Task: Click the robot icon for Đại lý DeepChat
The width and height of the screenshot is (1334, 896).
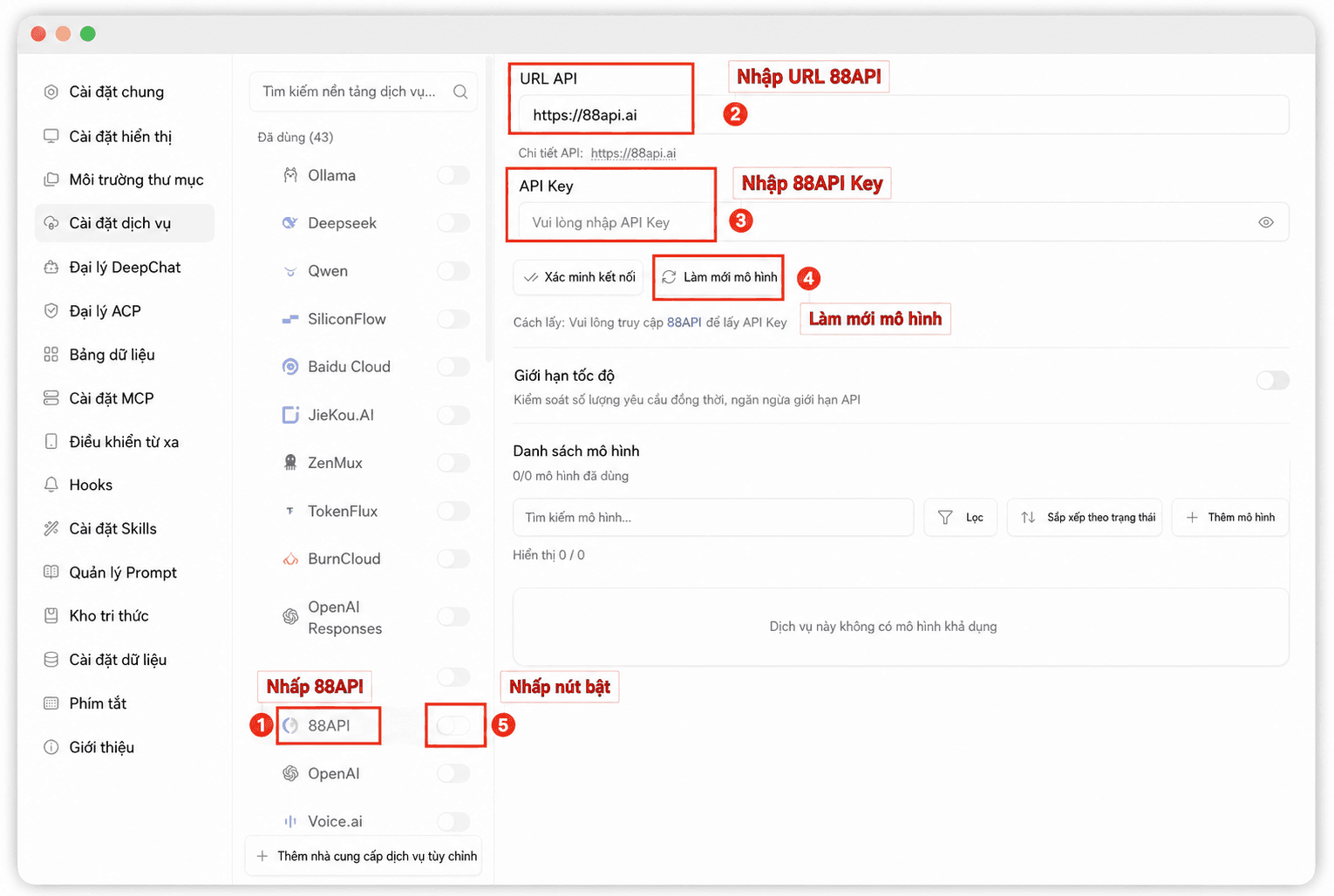Action: (51, 268)
